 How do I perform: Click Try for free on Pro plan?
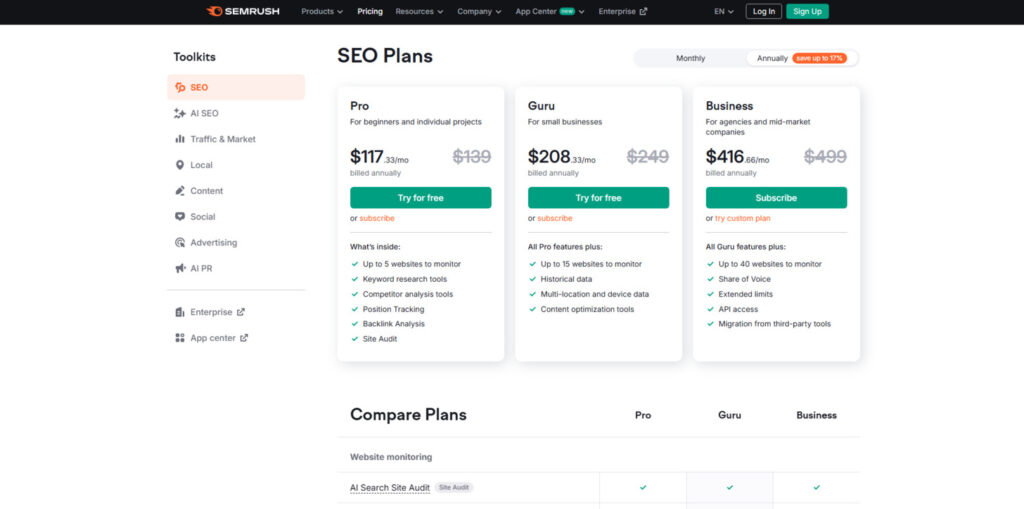point(420,198)
